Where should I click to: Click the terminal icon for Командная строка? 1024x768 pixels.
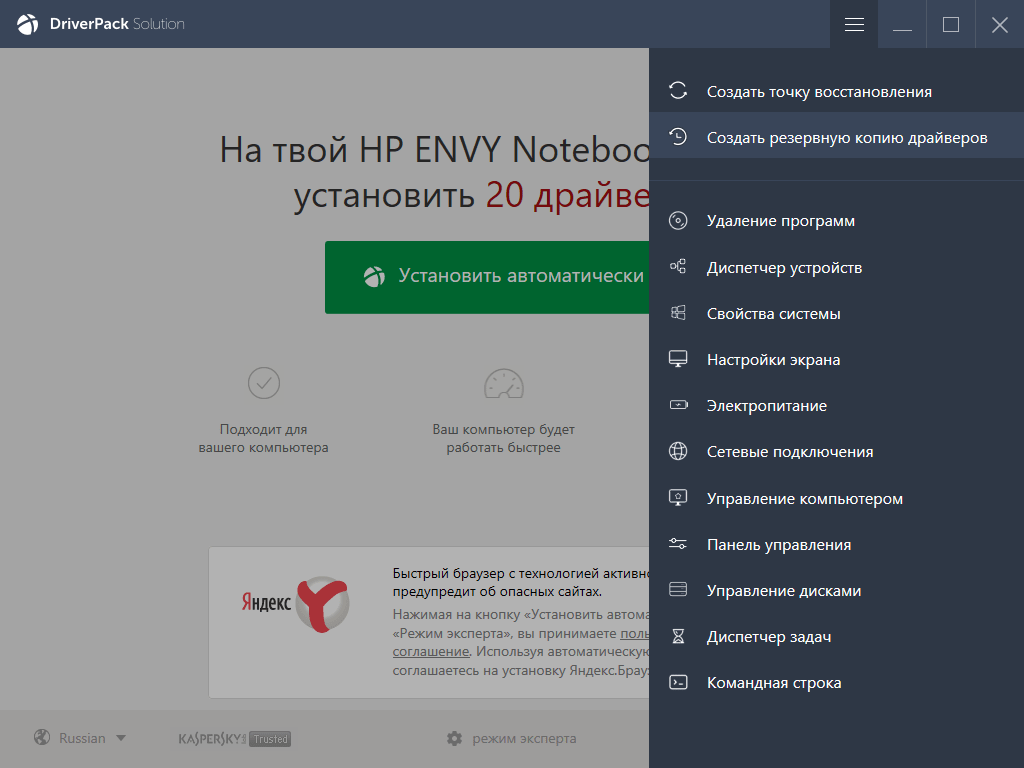(678, 682)
